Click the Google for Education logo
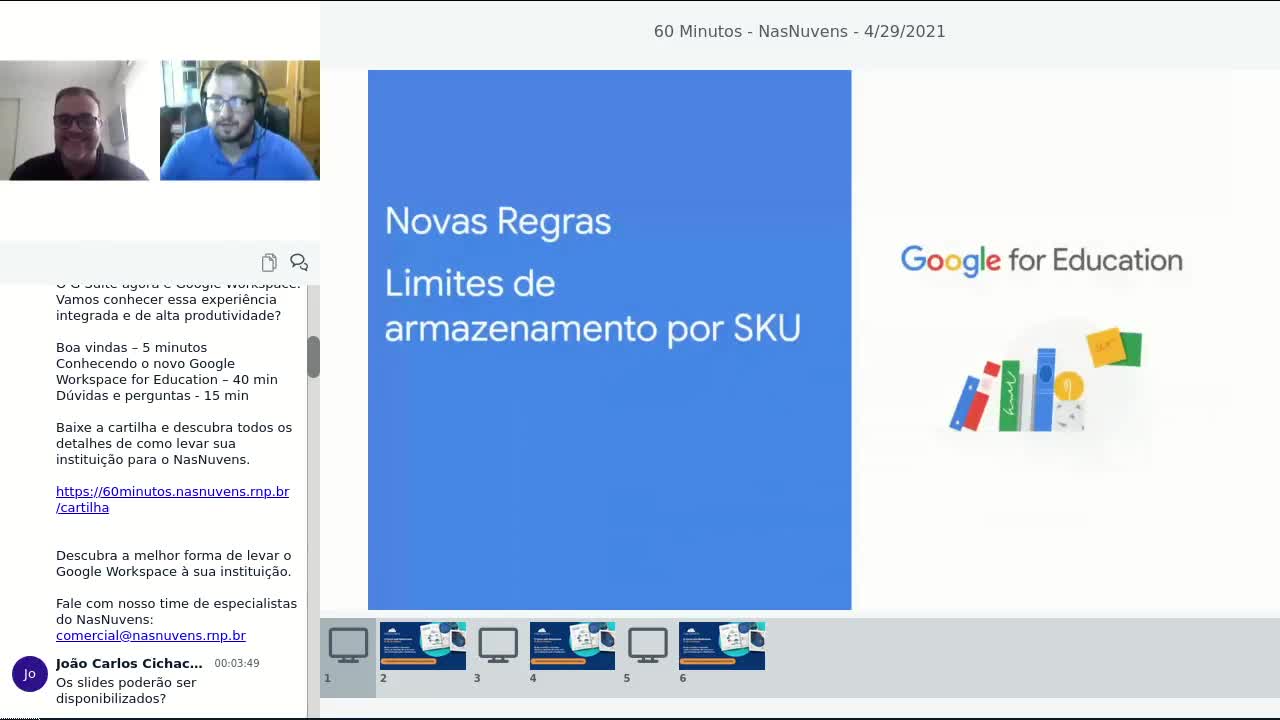1280x720 pixels. 1041,260
